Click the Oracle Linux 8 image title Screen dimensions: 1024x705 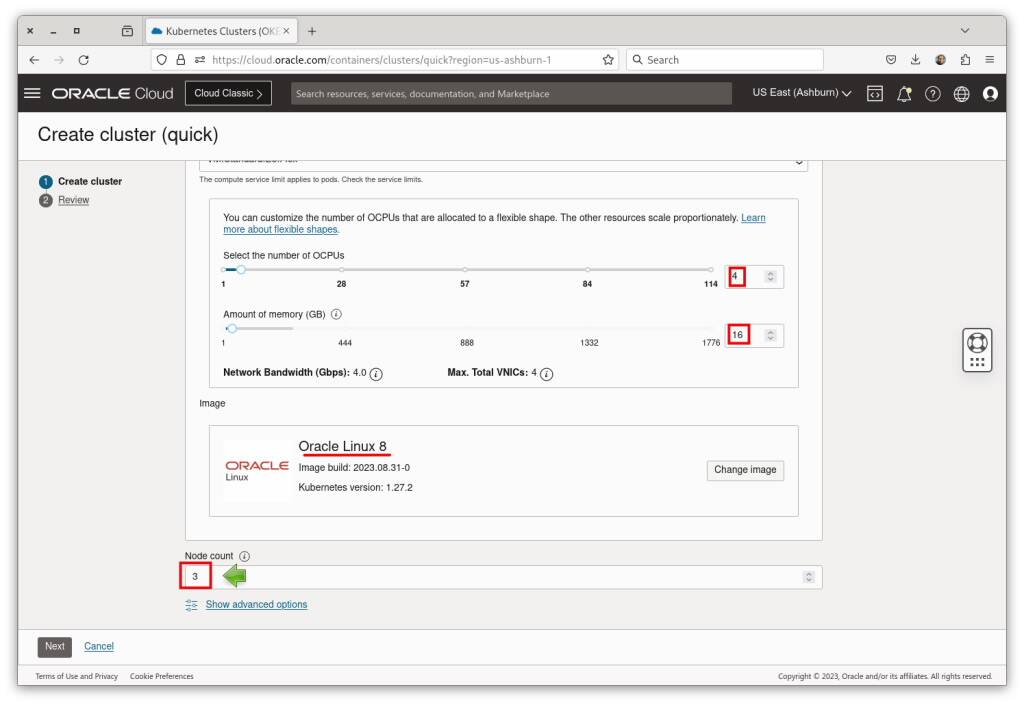pyautogui.click(x=342, y=446)
